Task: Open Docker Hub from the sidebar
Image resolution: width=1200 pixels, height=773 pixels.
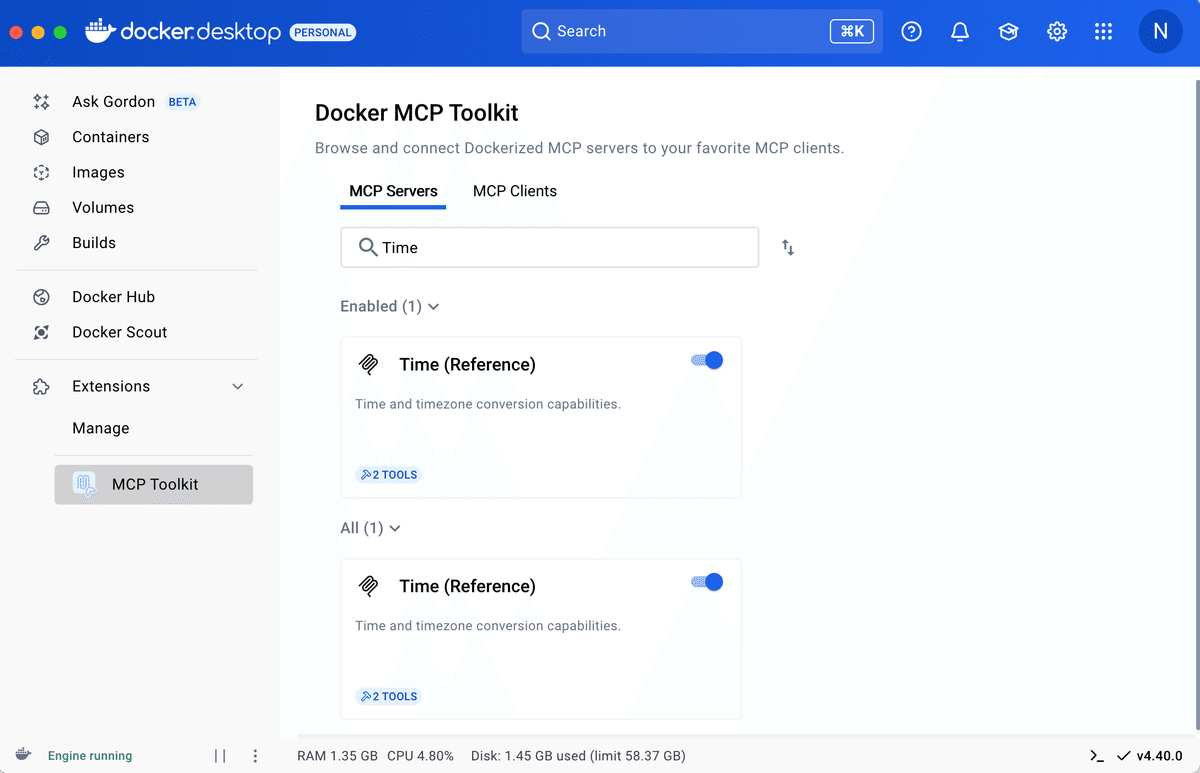Action: (113, 296)
